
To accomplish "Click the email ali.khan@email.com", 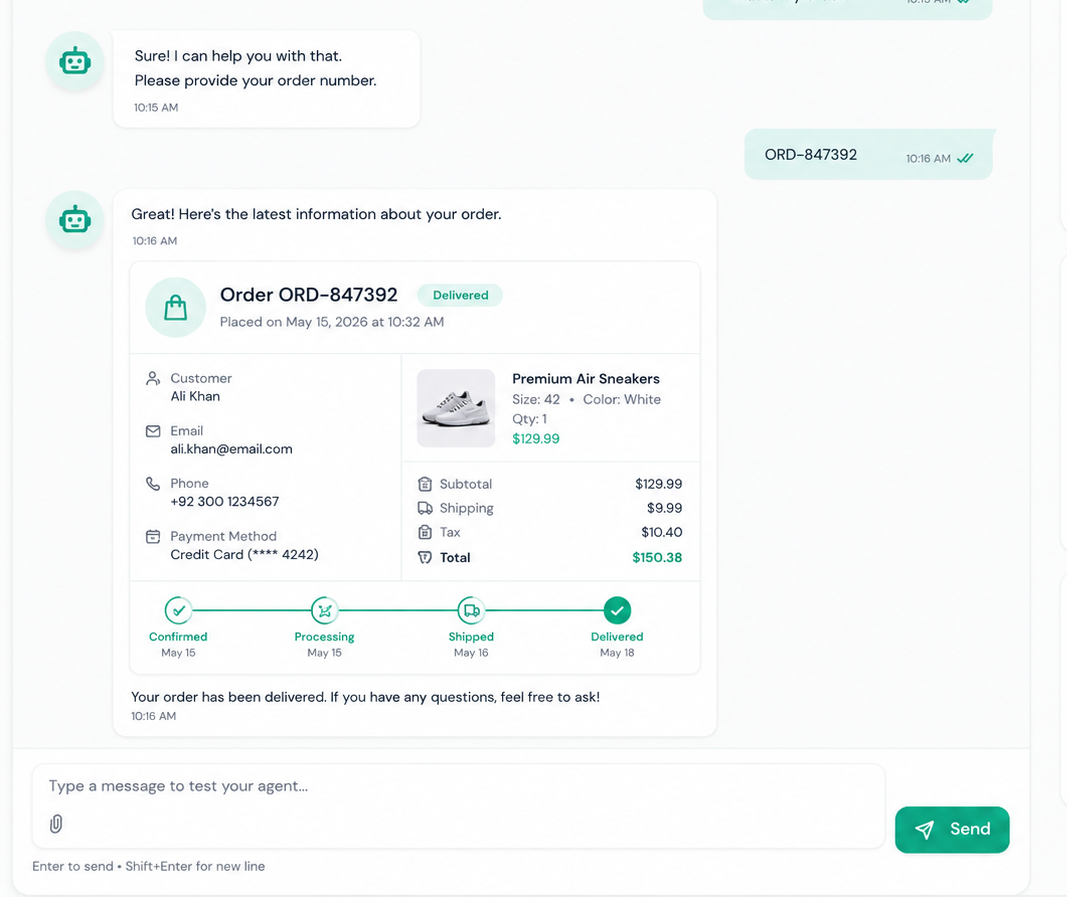I will click(x=231, y=449).
